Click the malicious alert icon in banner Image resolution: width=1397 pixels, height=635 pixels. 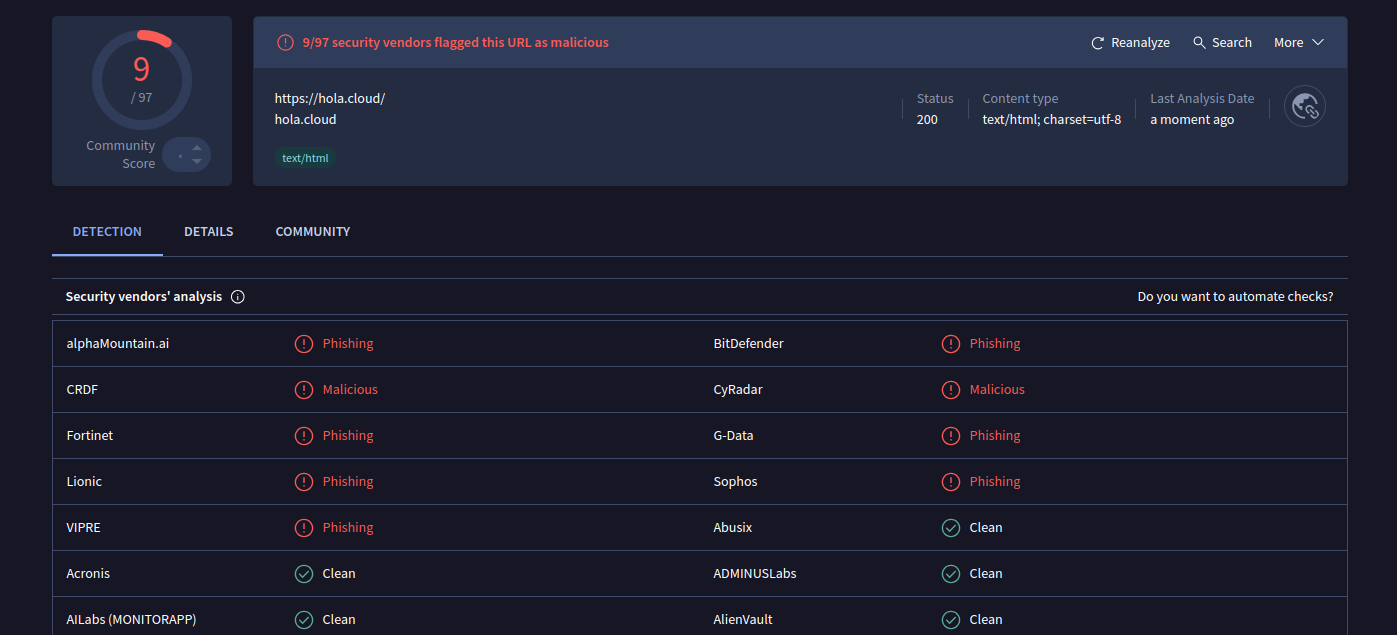[x=285, y=43]
